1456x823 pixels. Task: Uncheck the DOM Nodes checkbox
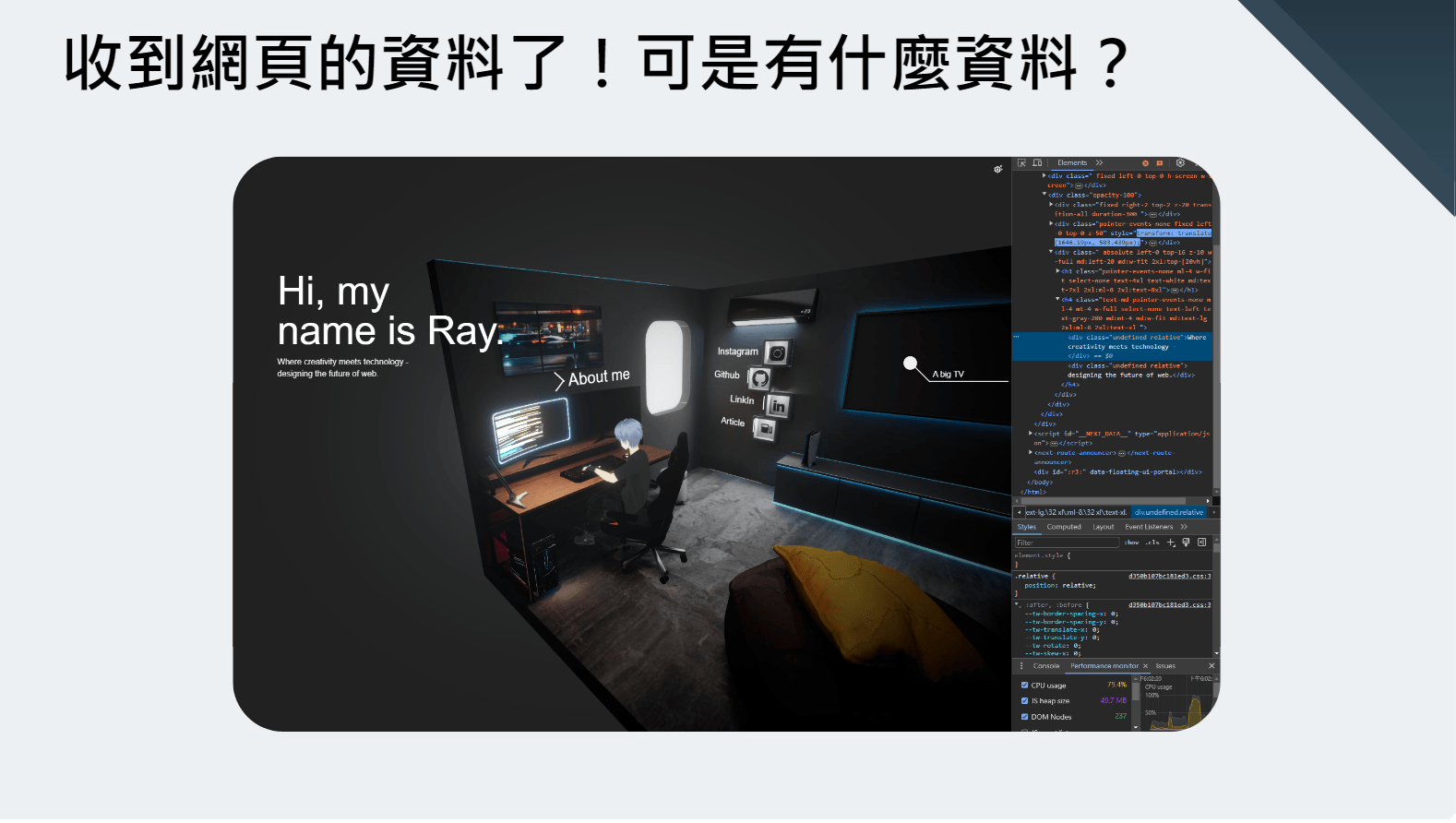(x=1024, y=717)
